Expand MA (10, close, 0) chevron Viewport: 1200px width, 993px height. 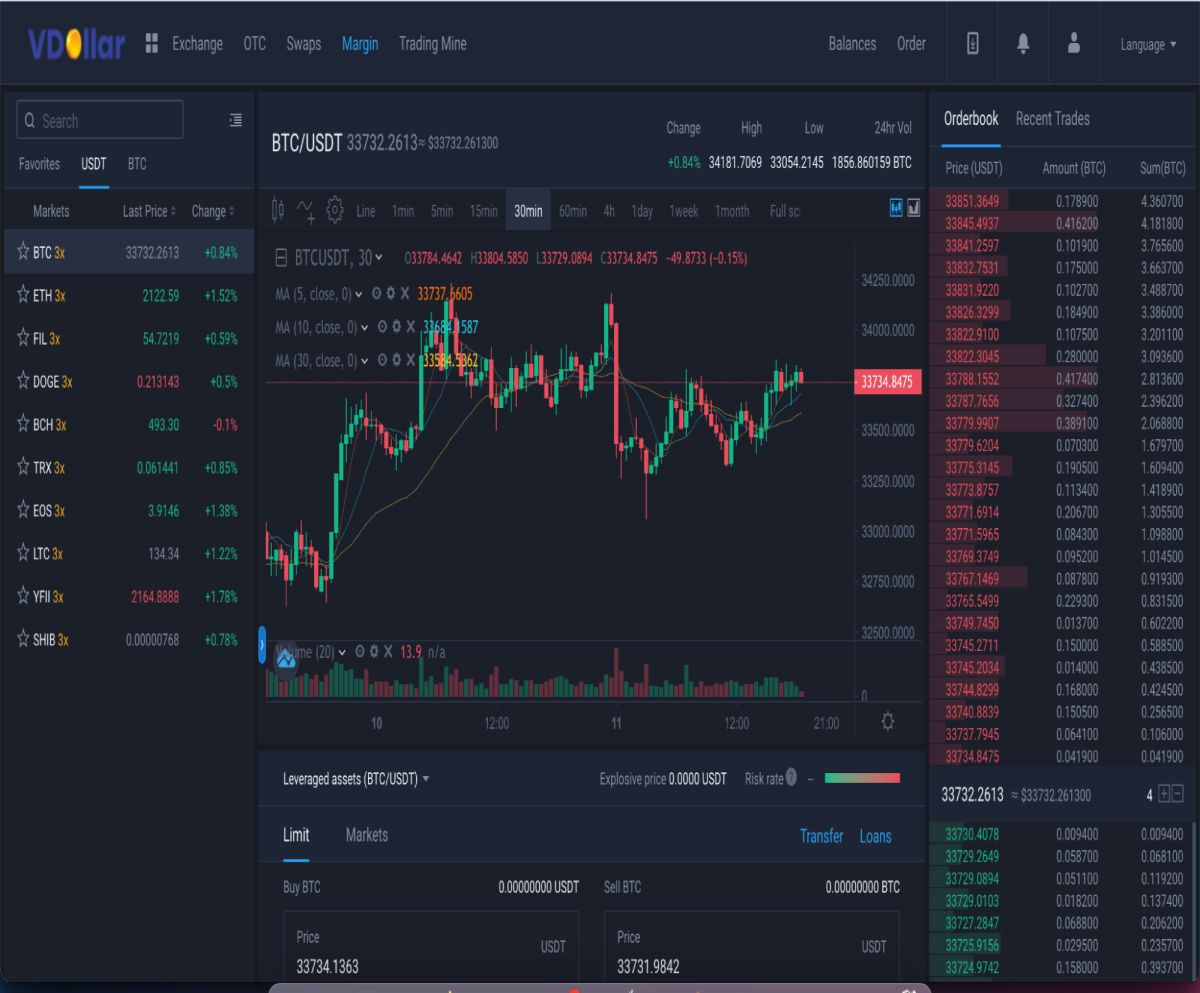coord(365,327)
